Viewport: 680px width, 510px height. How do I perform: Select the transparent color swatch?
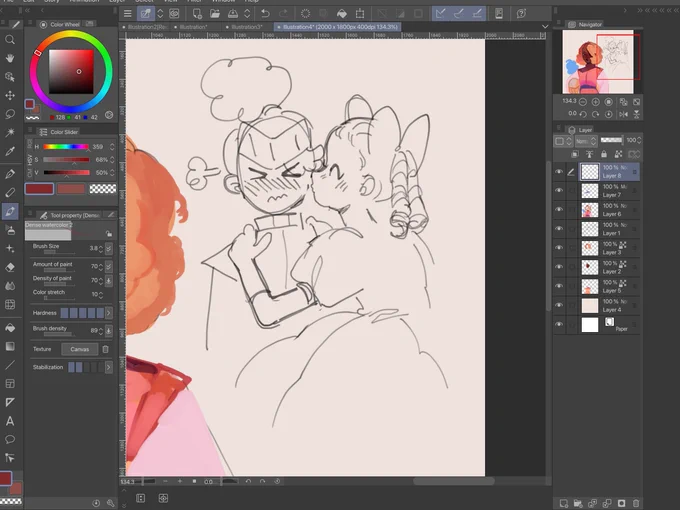tap(103, 189)
